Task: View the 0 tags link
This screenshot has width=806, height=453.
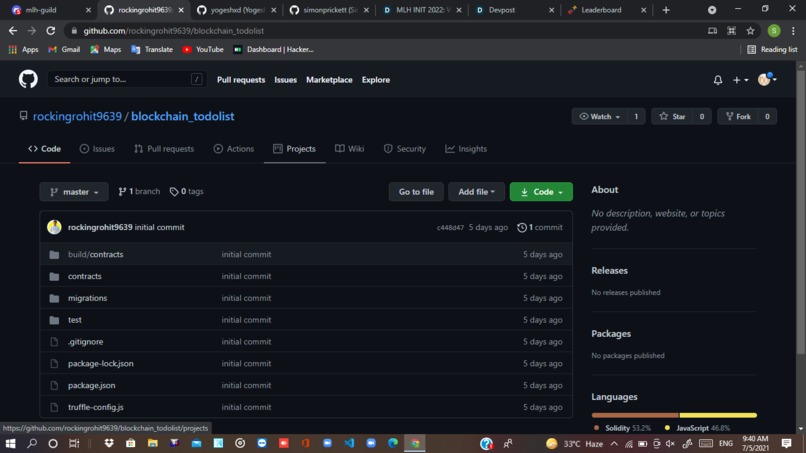Action: coord(187,191)
